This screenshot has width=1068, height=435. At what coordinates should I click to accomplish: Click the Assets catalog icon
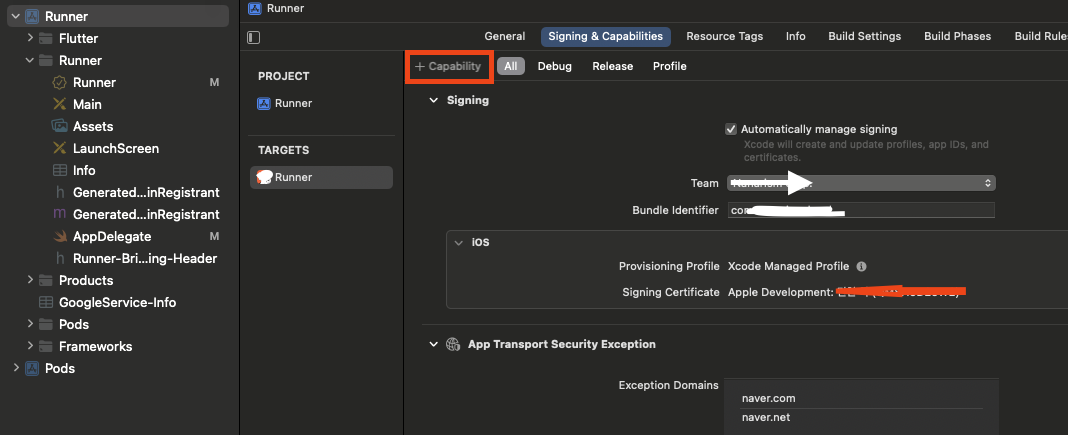click(x=59, y=127)
